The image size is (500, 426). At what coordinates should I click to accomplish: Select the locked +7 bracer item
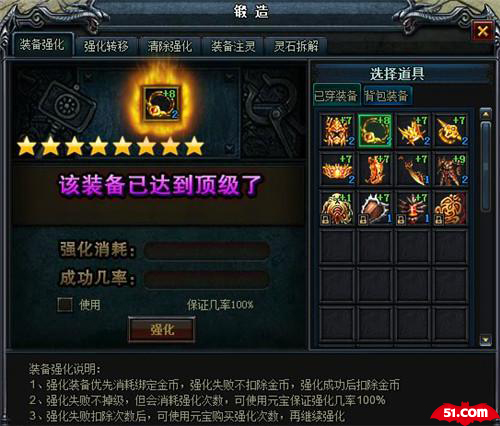click(375, 208)
